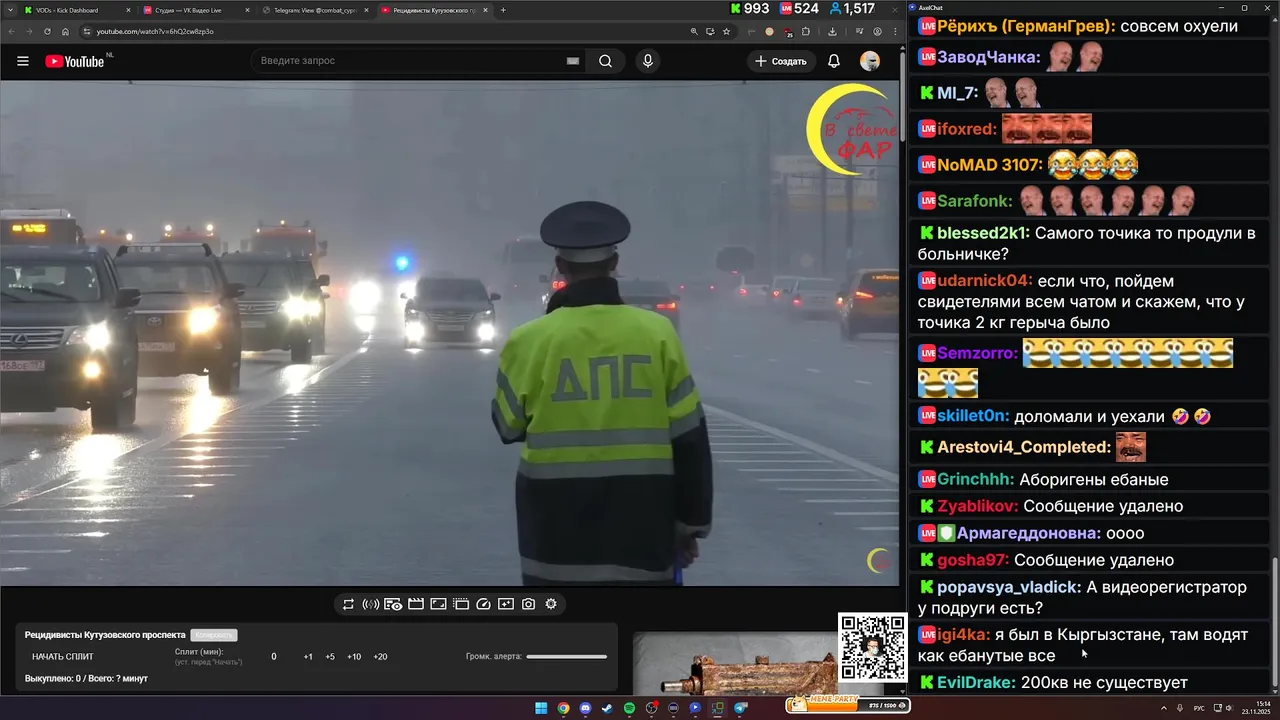The height and width of the screenshot is (720, 1280).
Task: Click the sparkle frame icon in player toolbar
Action: click(506, 604)
